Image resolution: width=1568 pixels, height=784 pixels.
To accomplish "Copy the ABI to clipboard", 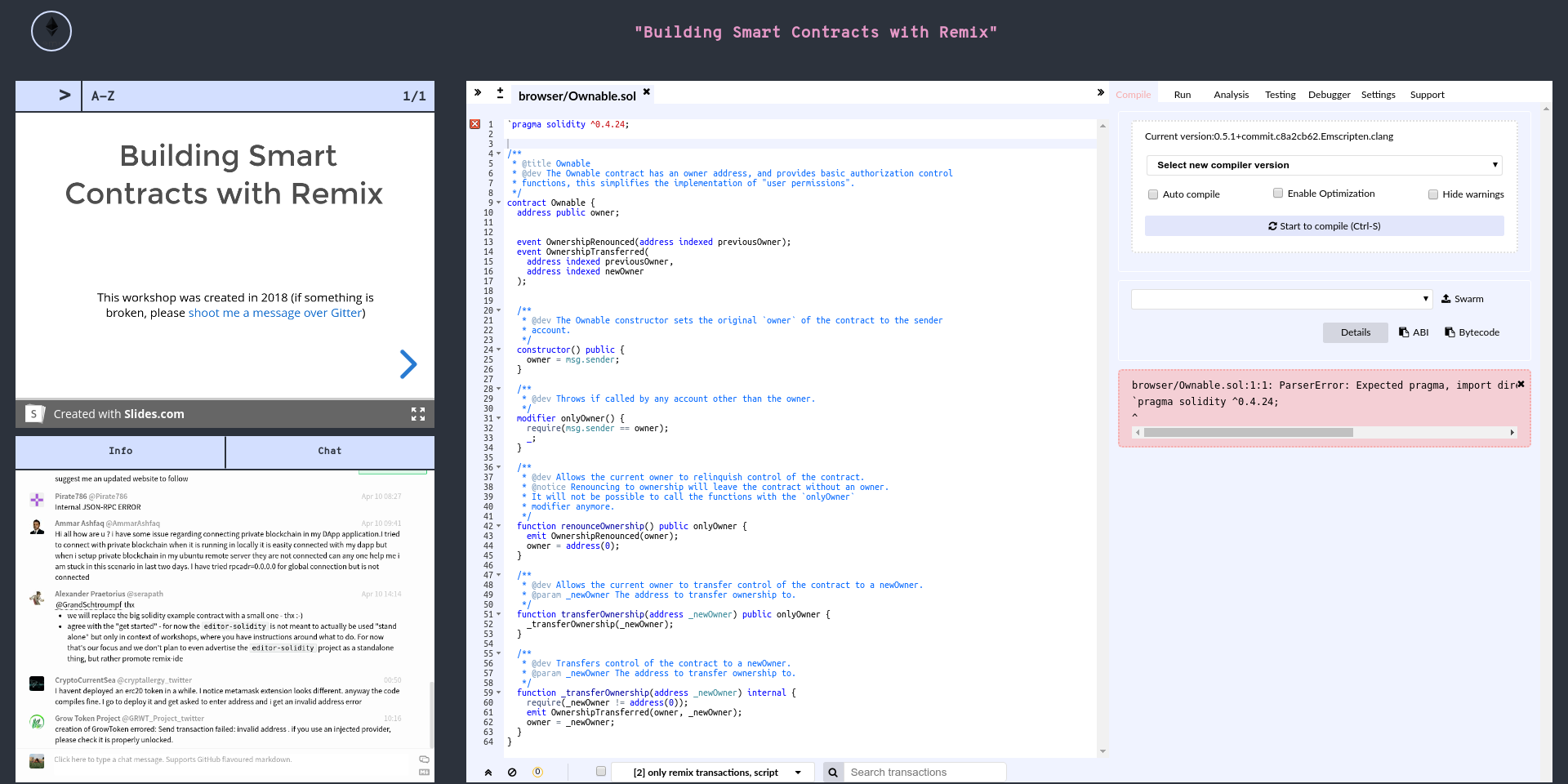I will click(1414, 332).
